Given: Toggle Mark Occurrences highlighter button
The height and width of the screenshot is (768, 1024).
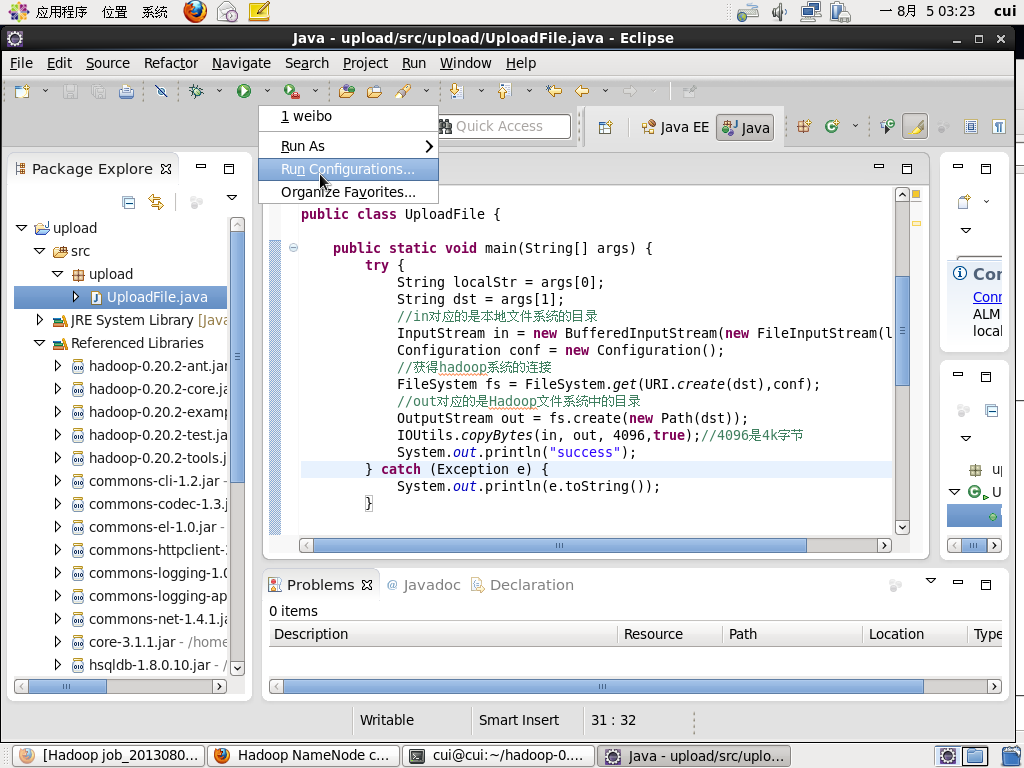Looking at the screenshot, I should (914, 127).
